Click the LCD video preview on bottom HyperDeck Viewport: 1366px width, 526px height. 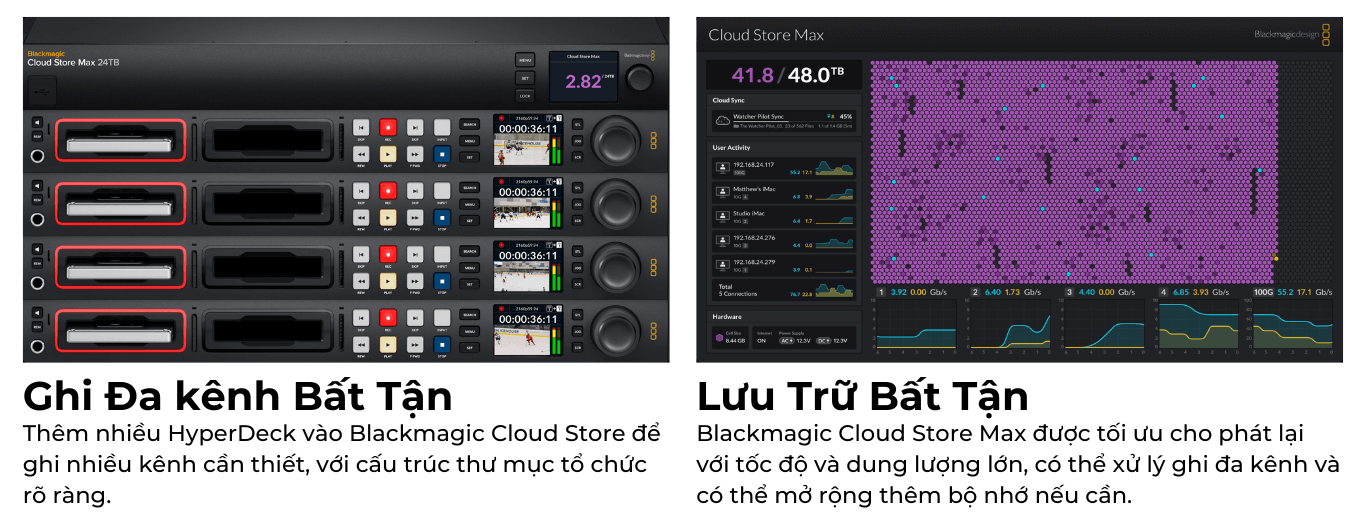coord(522,339)
